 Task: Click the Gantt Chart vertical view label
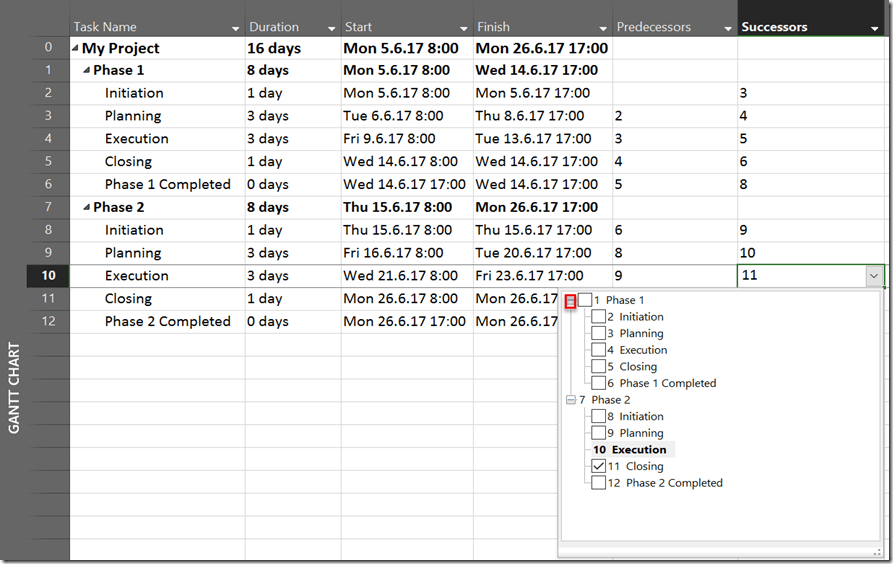click(x=14, y=389)
